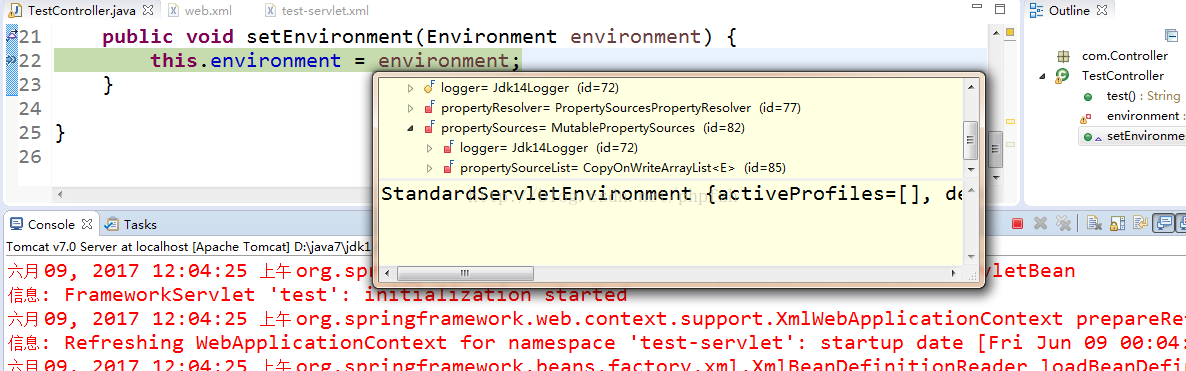1186x371 pixels.
Task: Click the horizontal scrollbar thumb in the popup
Action: pyautogui.click(x=464, y=273)
